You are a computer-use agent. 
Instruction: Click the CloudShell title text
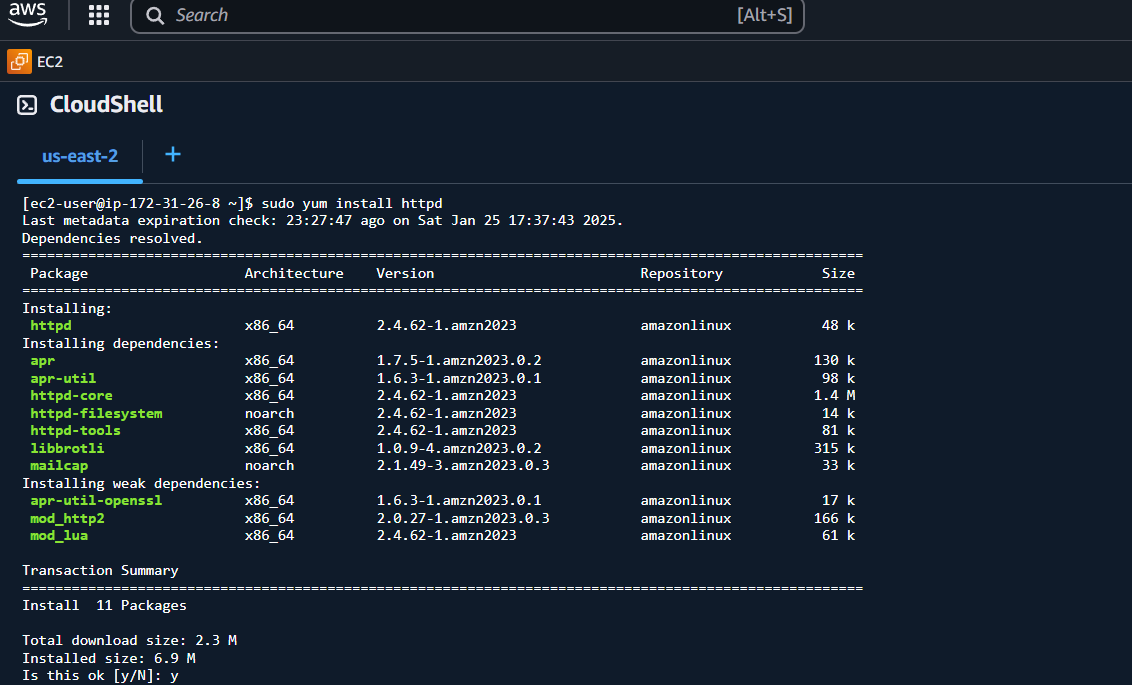pyautogui.click(x=106, y=105)
